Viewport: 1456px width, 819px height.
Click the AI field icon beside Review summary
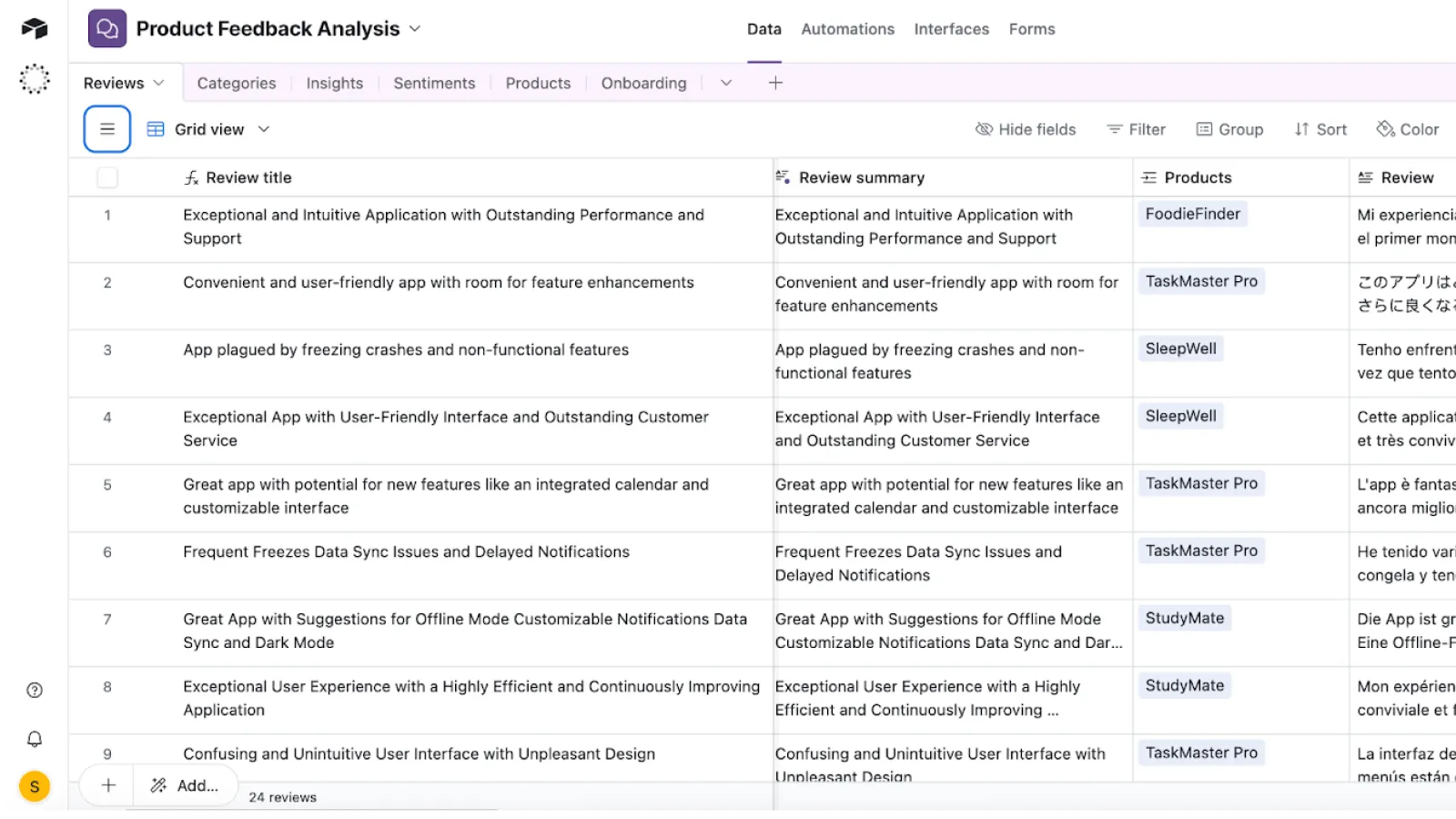(x=783, y=177)
